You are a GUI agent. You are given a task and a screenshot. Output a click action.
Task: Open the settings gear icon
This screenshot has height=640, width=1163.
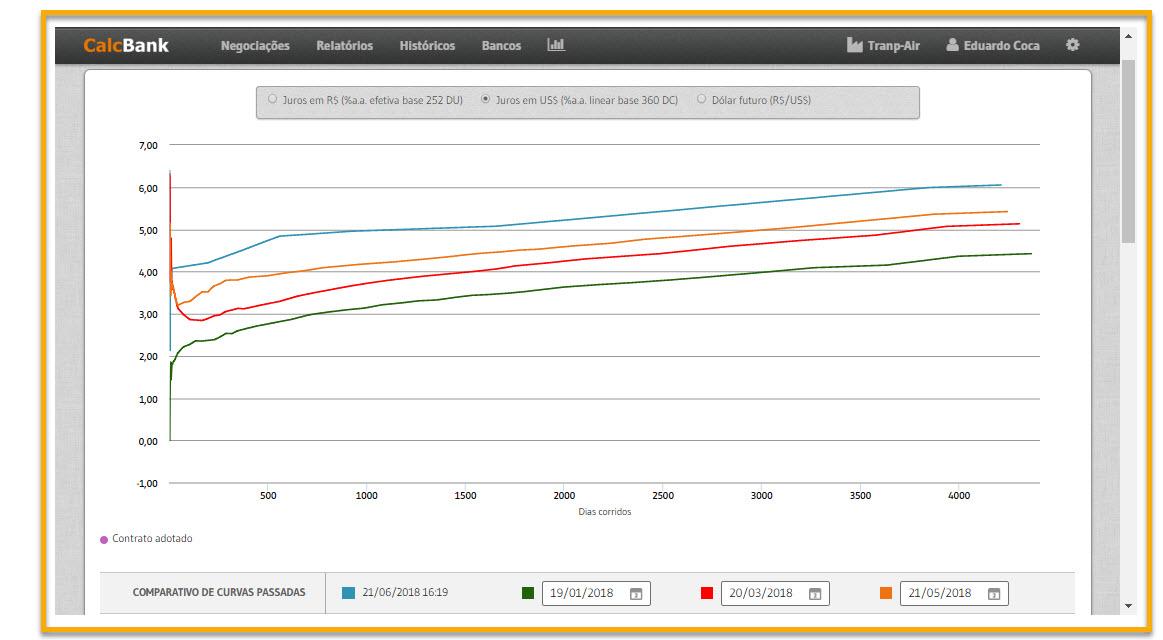point(1073,45)
